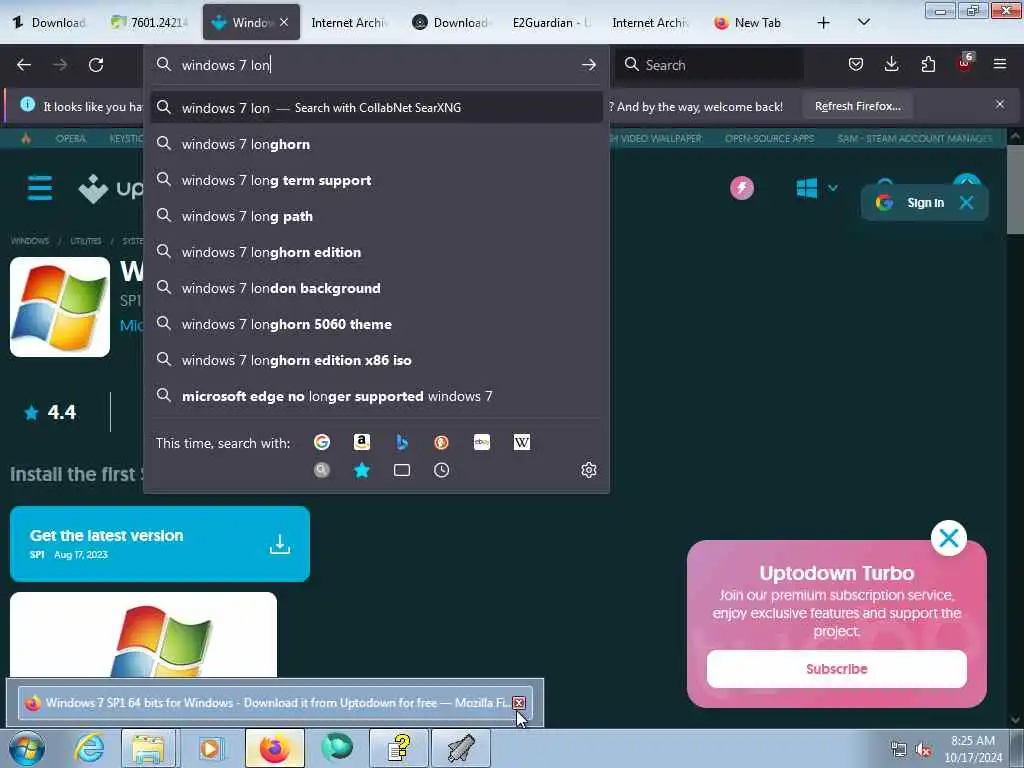Open SAM - Steam Account Manager bookmark
The image size is (1024, 768).
click(x=914, y=138)
